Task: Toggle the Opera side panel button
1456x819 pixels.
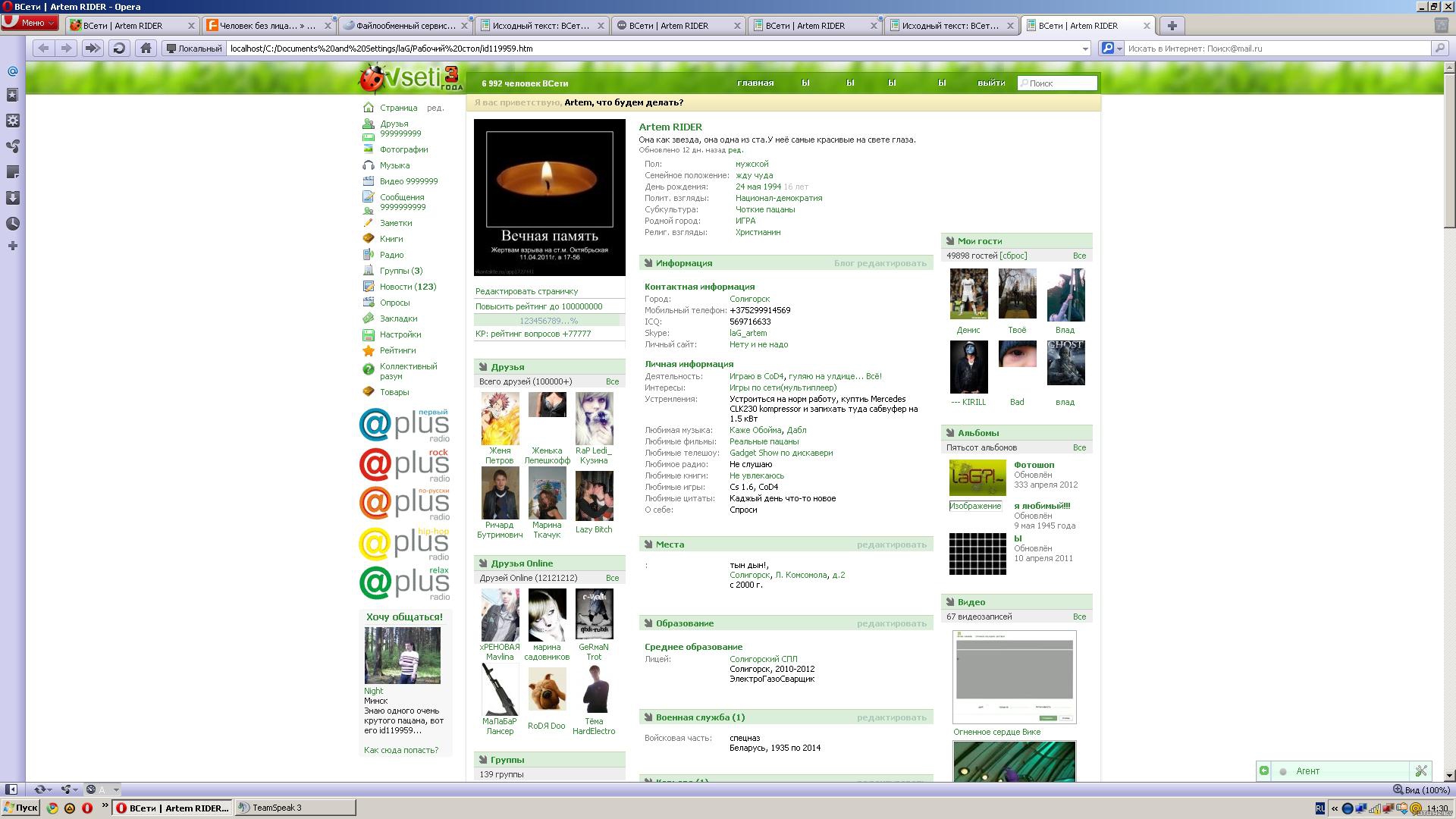Action: click(11, 789)
